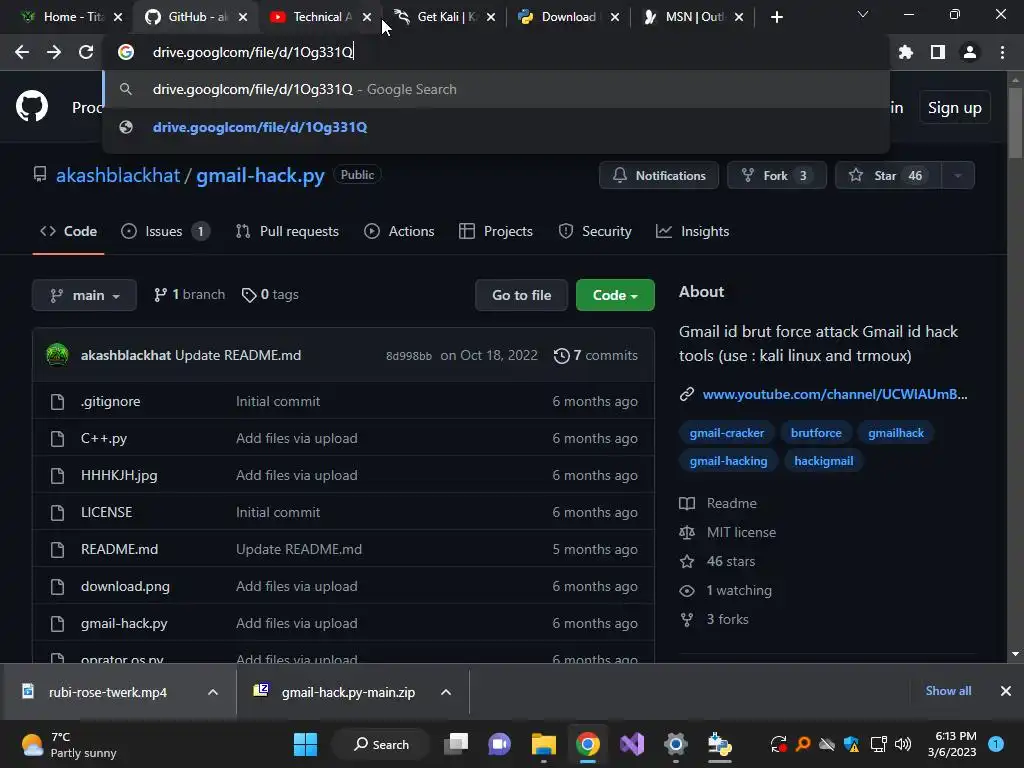Screen dimensions: 1024x768
Task: Open akashblackhat profile link
Action: point(118,176)
